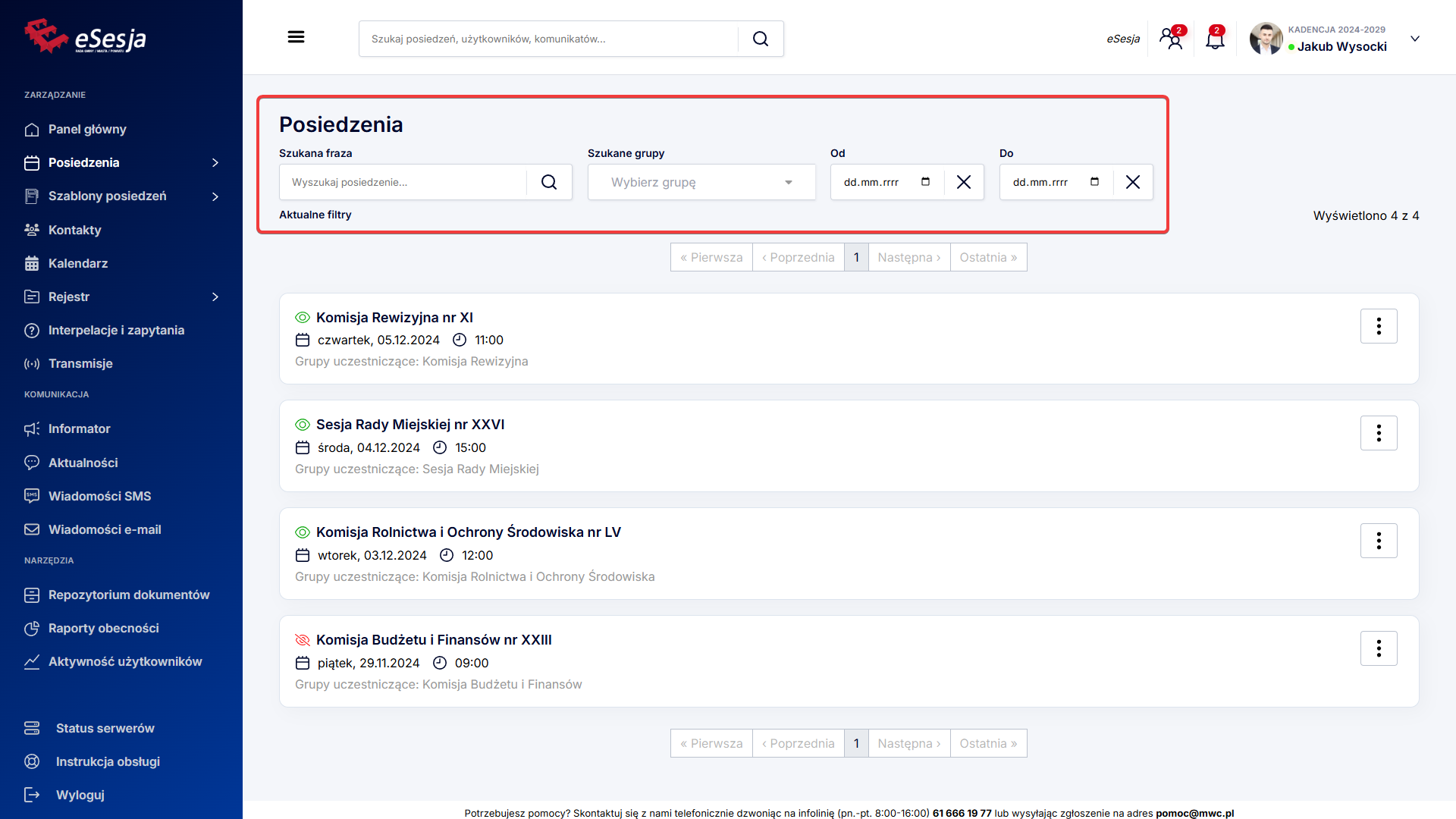Open options menu for Sesja Rady Miejskiej nr XXVI
The height and width of the screenshot is (819, 1456).
[1379, 433]
